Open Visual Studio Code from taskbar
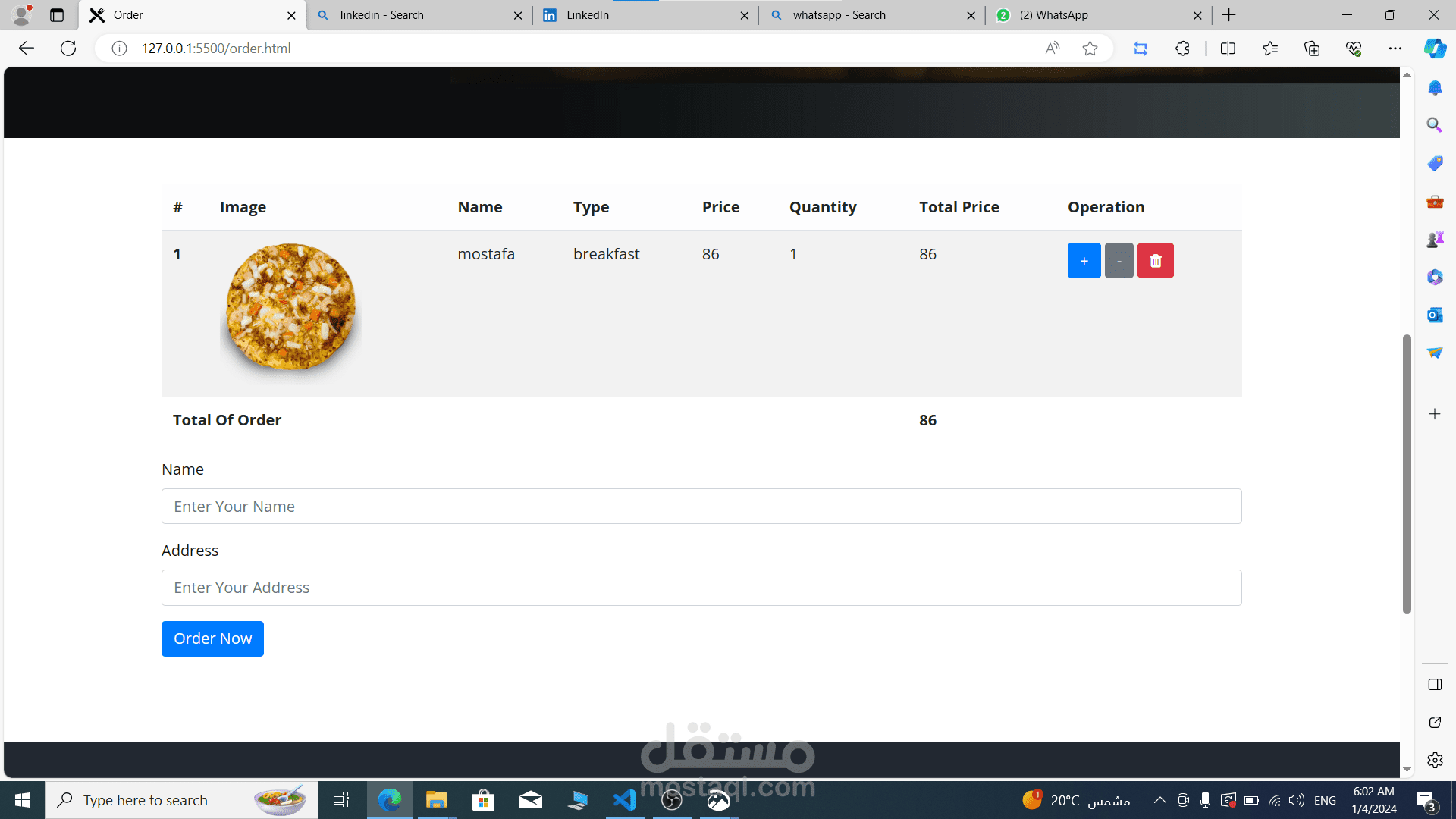Image resolution: width=1456 pixels, height=819 pixels. tap(625, 800)
